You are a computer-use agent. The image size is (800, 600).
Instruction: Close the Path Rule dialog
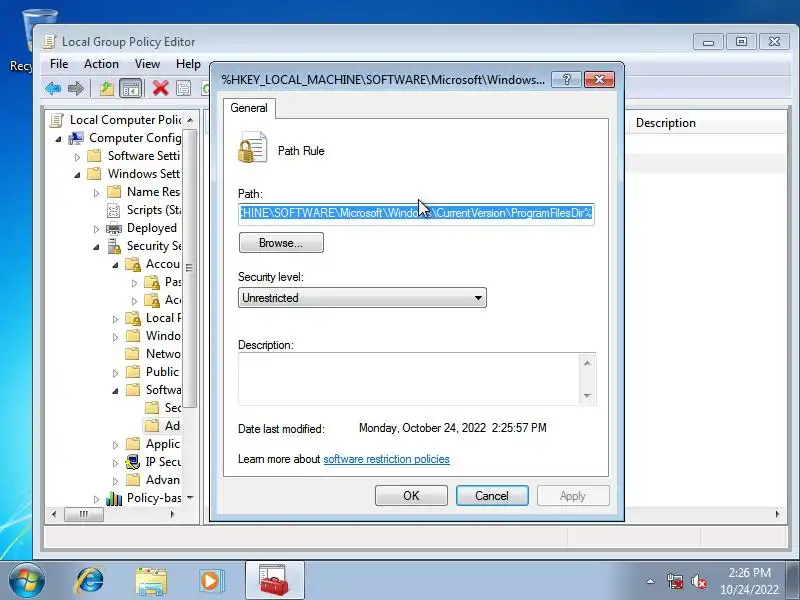599,80
